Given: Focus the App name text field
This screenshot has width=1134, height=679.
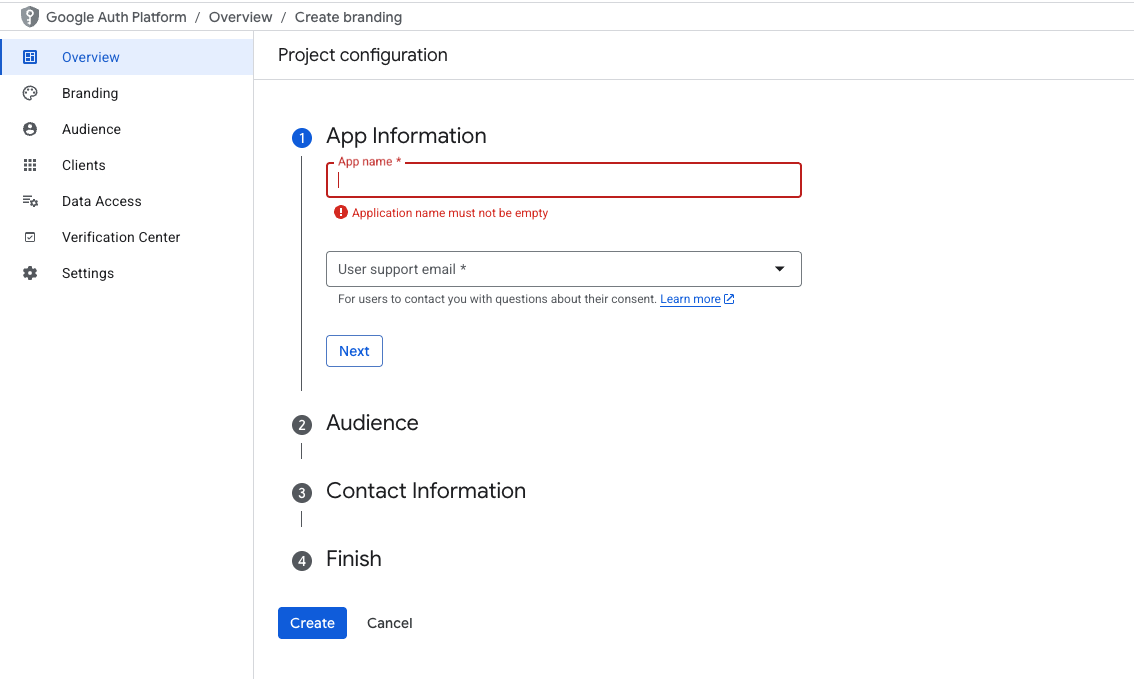Looking at the screenshot, I should coord(563,181).
